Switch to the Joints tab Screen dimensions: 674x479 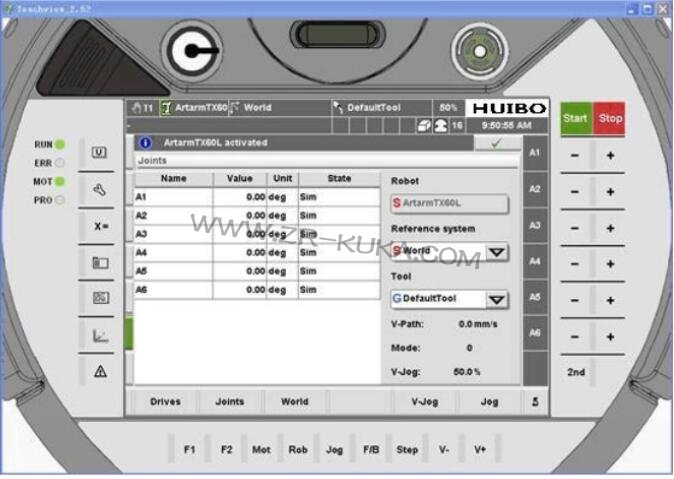229,402
